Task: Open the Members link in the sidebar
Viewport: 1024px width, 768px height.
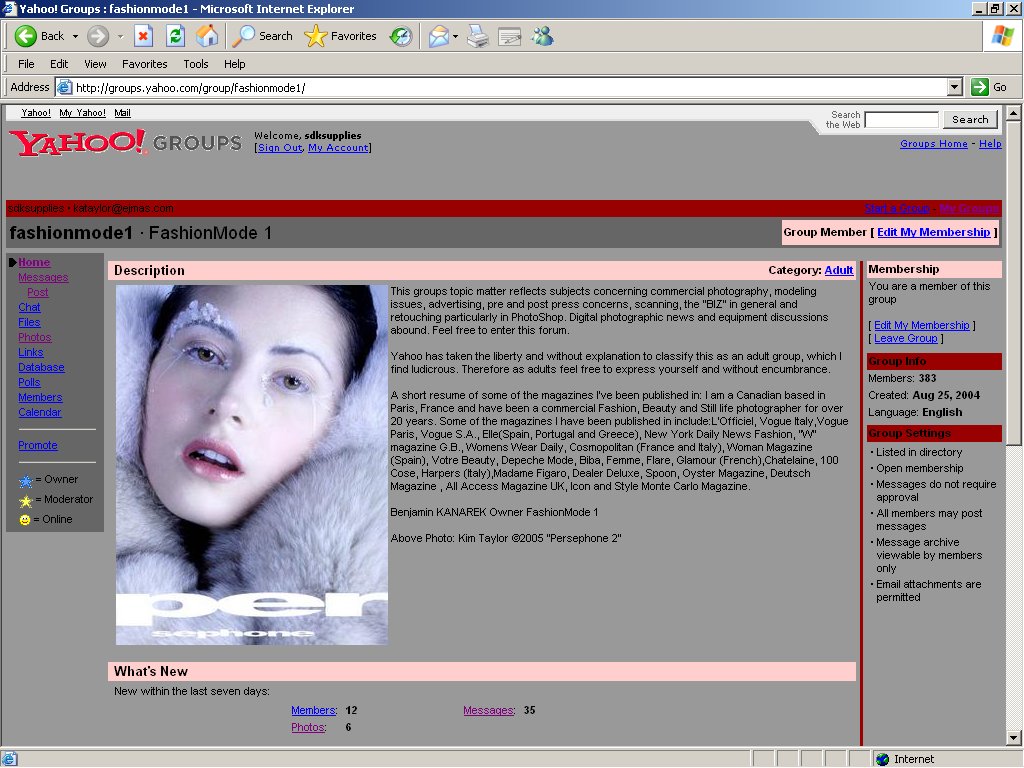Action: [40, 398]
